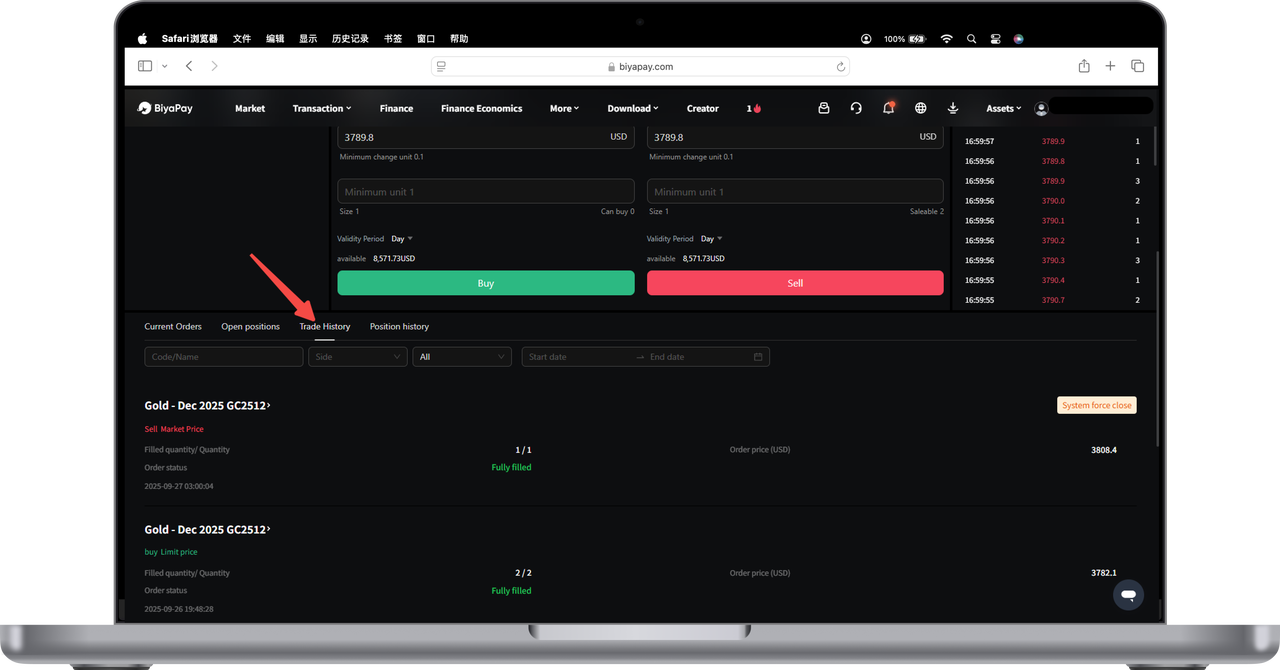
Task: Click the Start date field
Action: click(575, 357)
